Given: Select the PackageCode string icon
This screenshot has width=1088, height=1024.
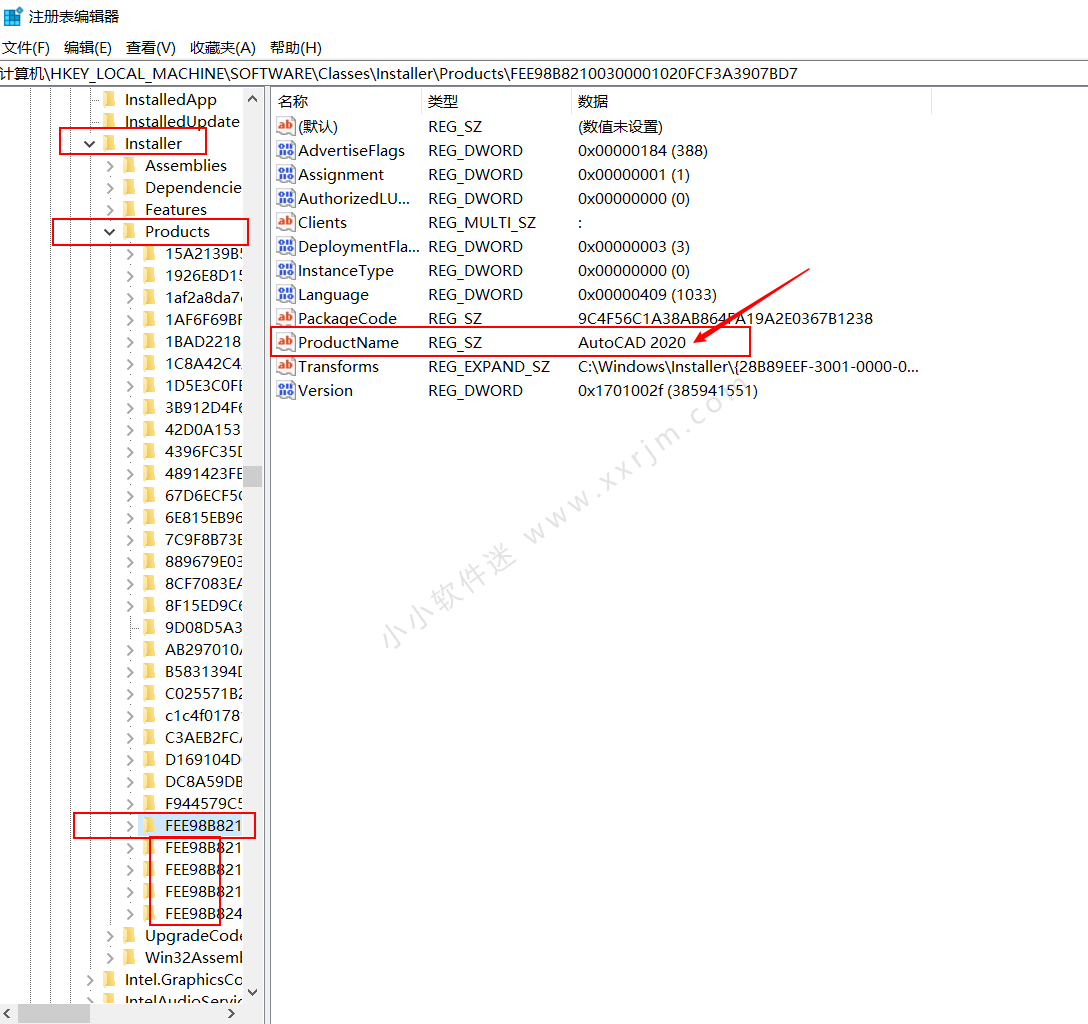Looking at the screenshot, I should tap(285, 318).
